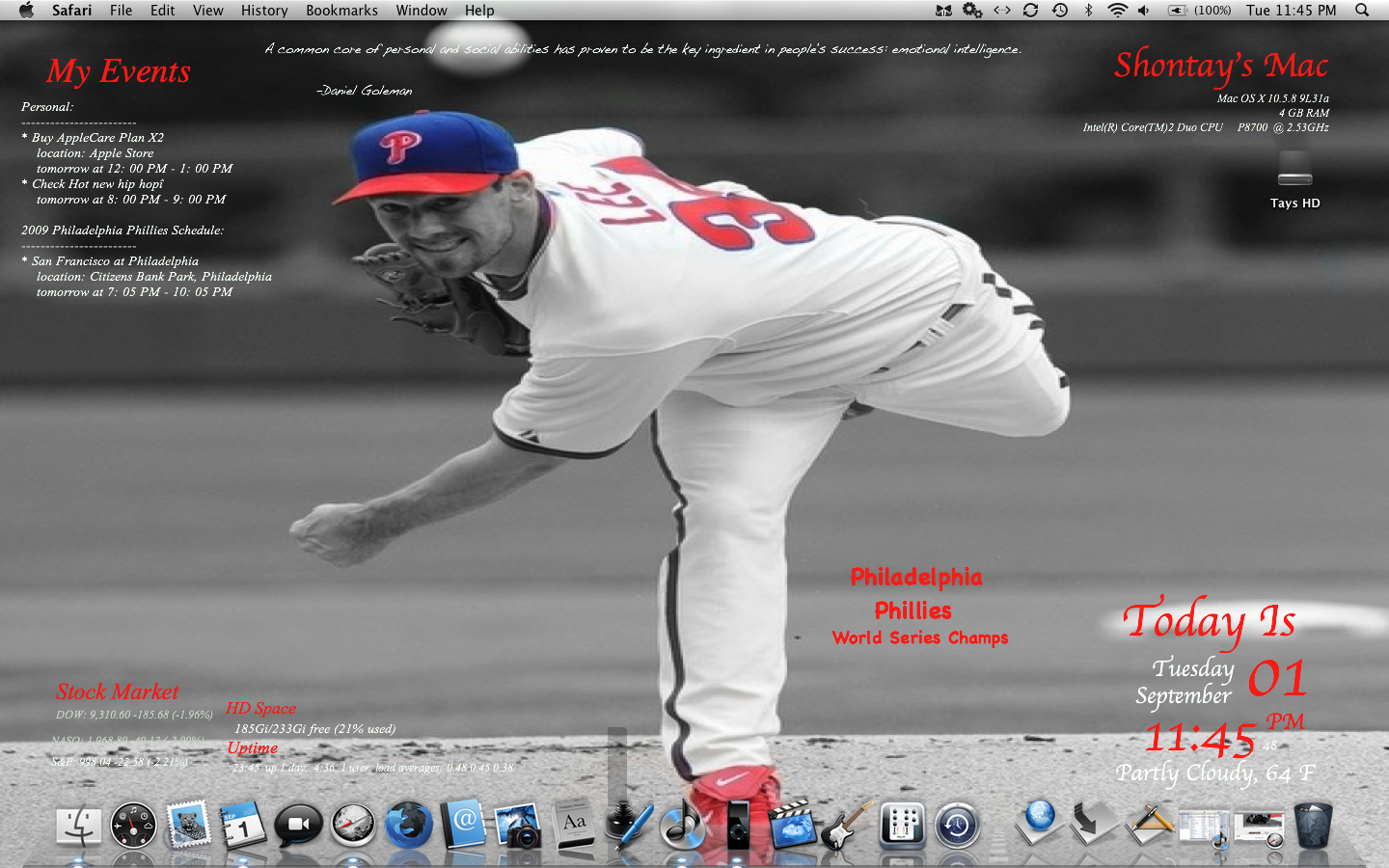Image resolution: width=1389 pixels, height=868 pixels.
Task: Open Wi-Fi AirPort status menu
Action: coord(1117,11)
